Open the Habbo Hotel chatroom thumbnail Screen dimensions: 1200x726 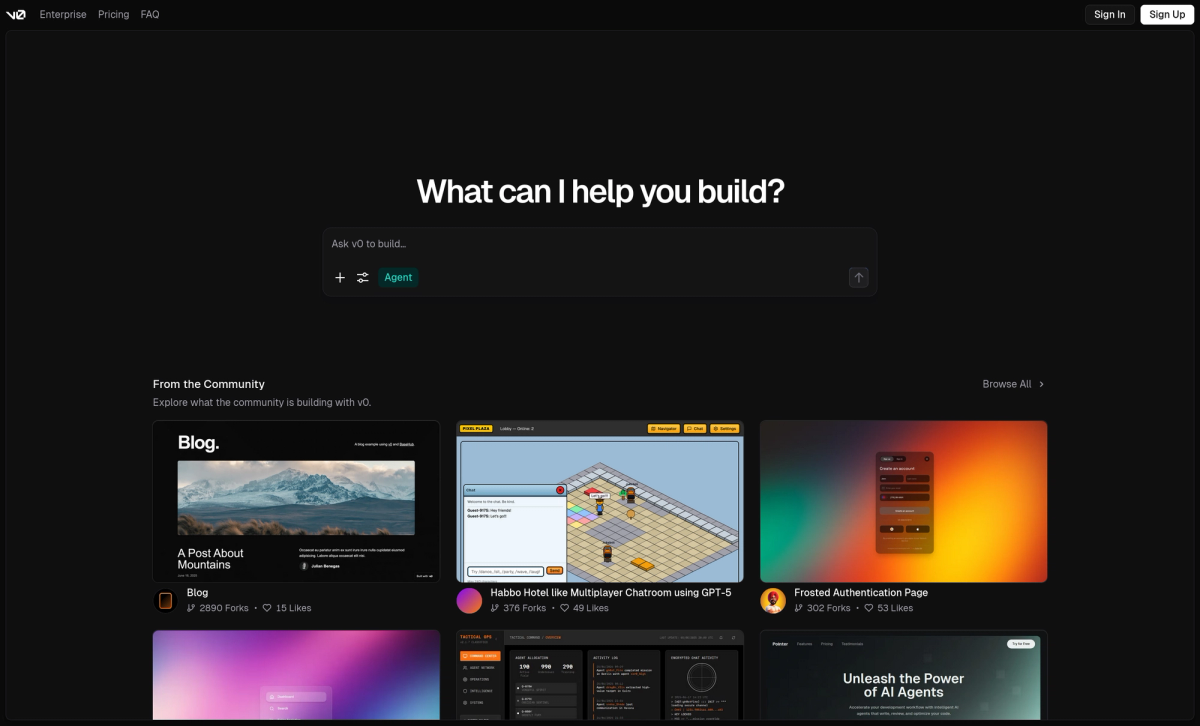[x=600, y=501]
